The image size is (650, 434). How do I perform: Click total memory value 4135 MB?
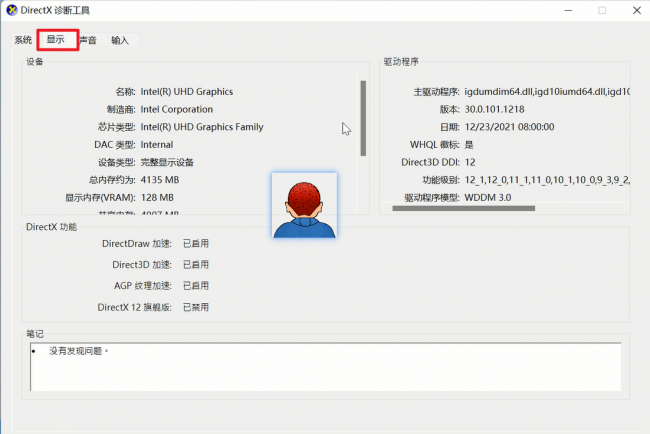160,180
